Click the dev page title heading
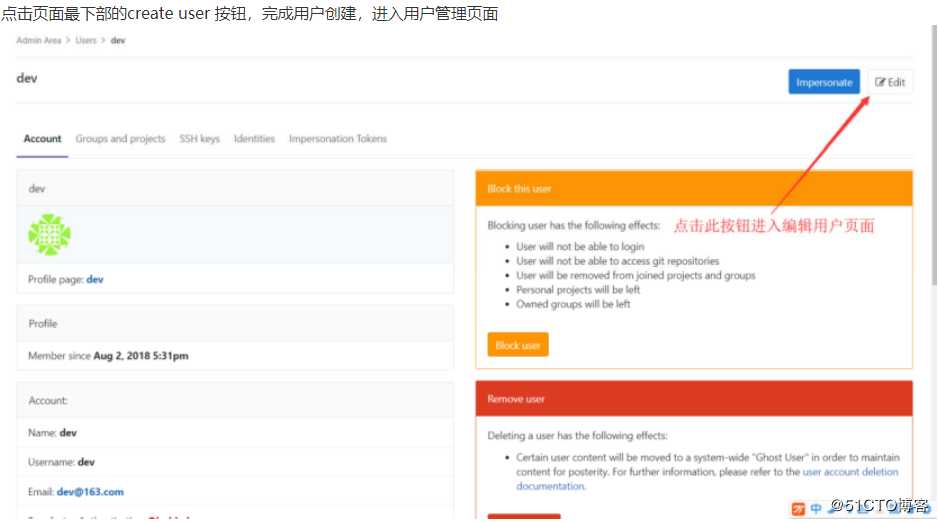Image resolution: width=938 pixels, height=522 pixels. tap(27, 78)
